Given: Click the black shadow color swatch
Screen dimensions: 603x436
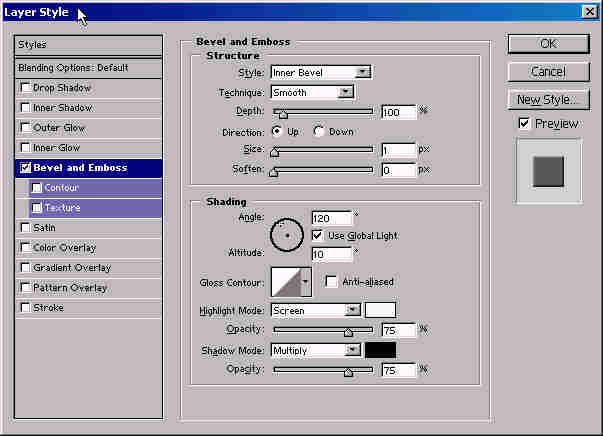Looking at the screenshot, I should (380, 350).
